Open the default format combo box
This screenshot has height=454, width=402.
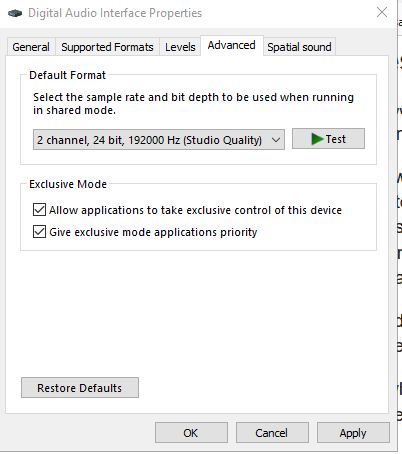coord(159,140)
